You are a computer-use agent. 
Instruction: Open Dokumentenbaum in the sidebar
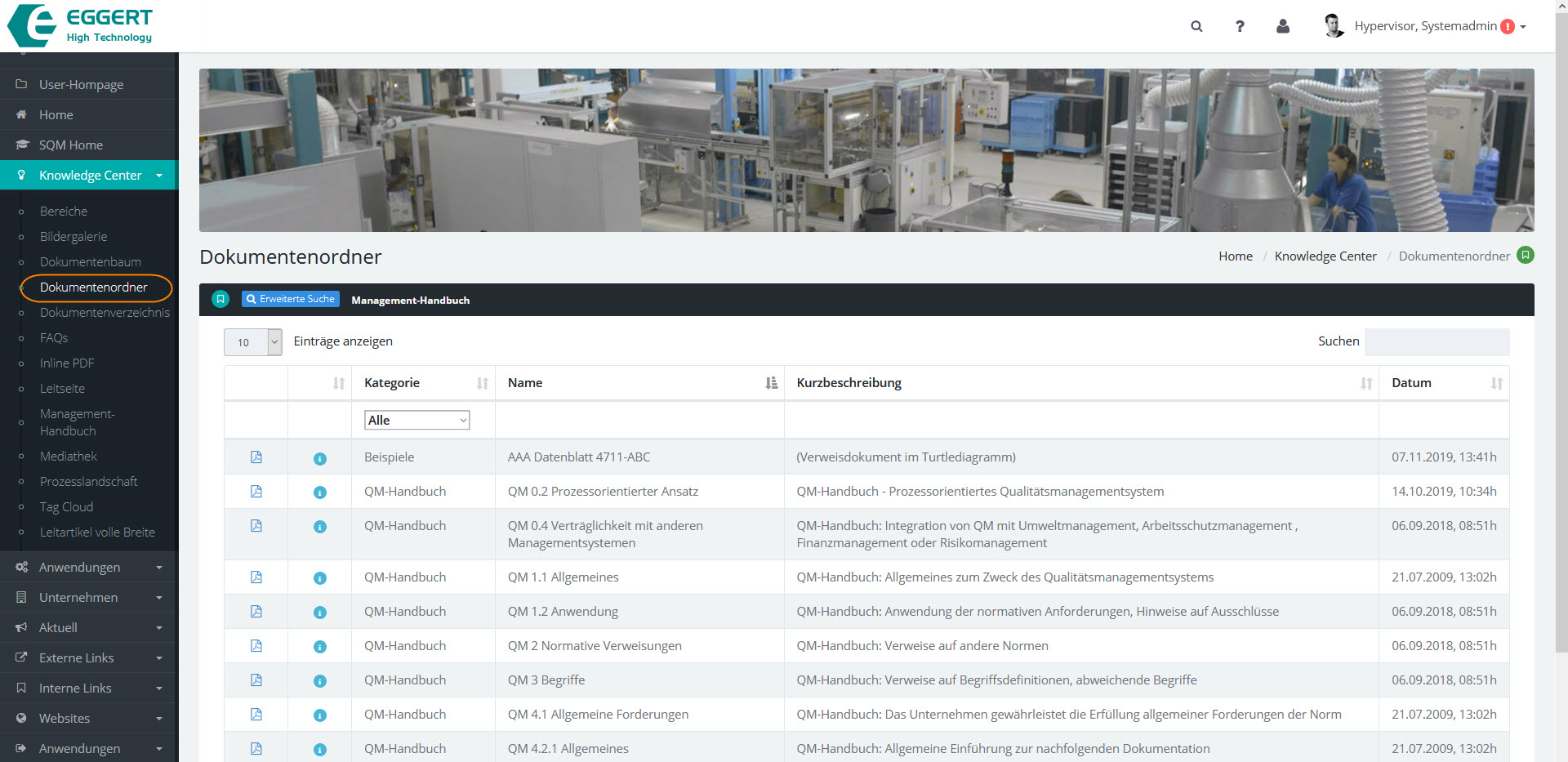(91, 262)
